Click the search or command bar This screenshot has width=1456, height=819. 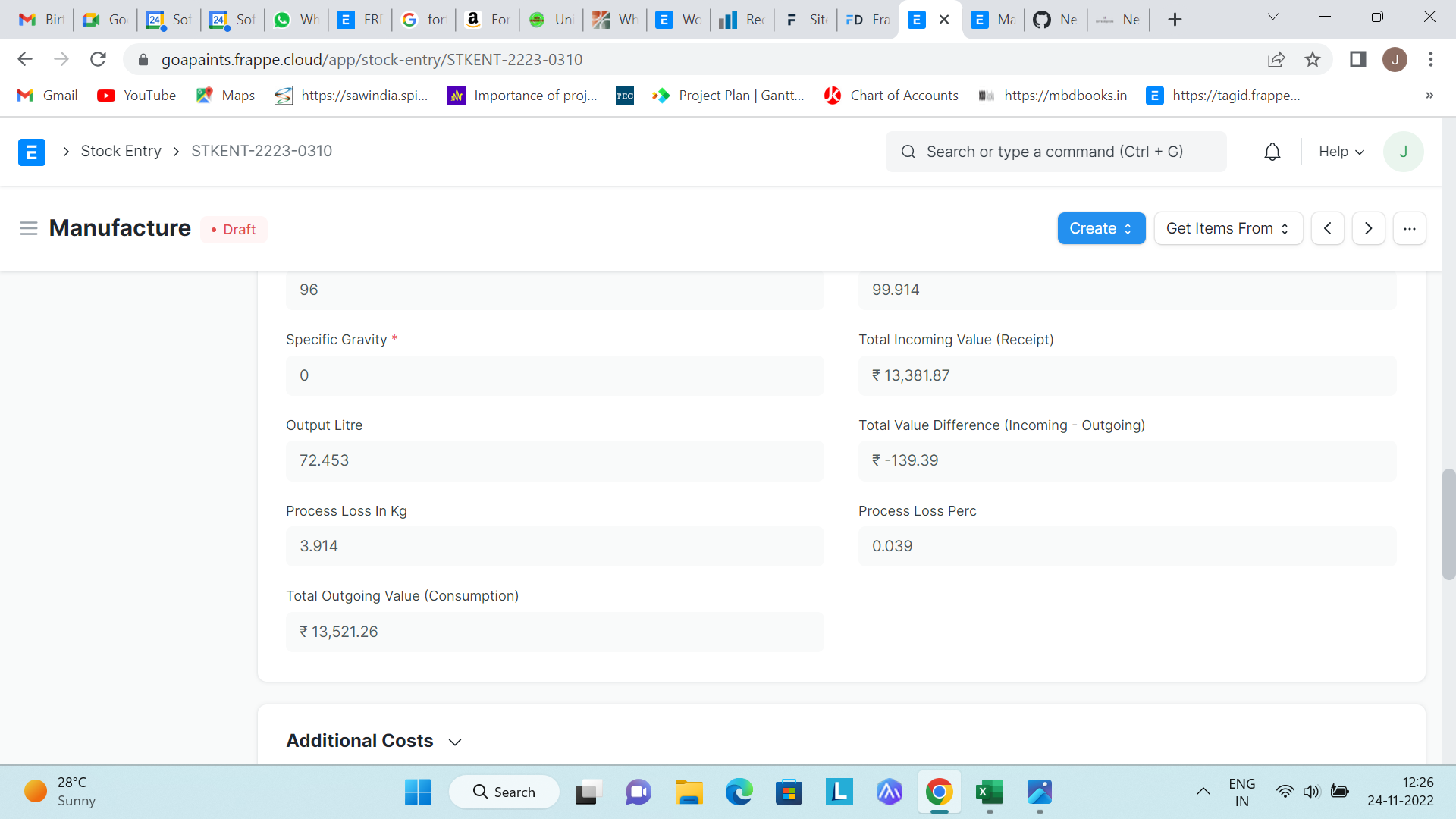tap(1055, 152)
